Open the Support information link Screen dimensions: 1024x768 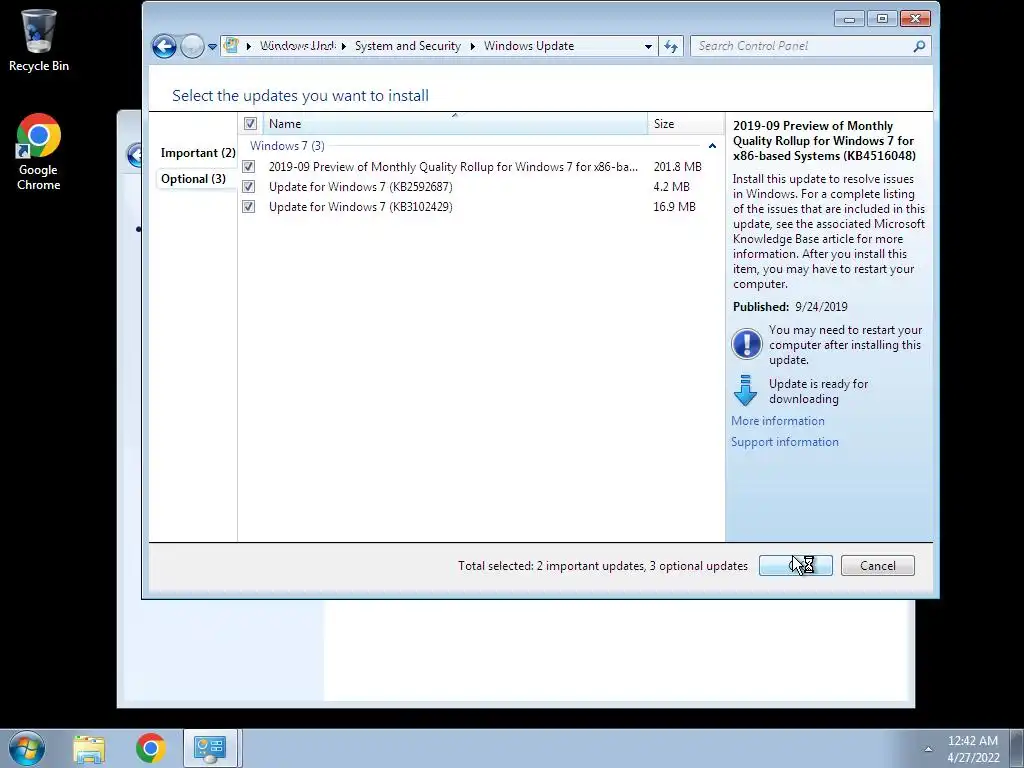click(784, 442)
